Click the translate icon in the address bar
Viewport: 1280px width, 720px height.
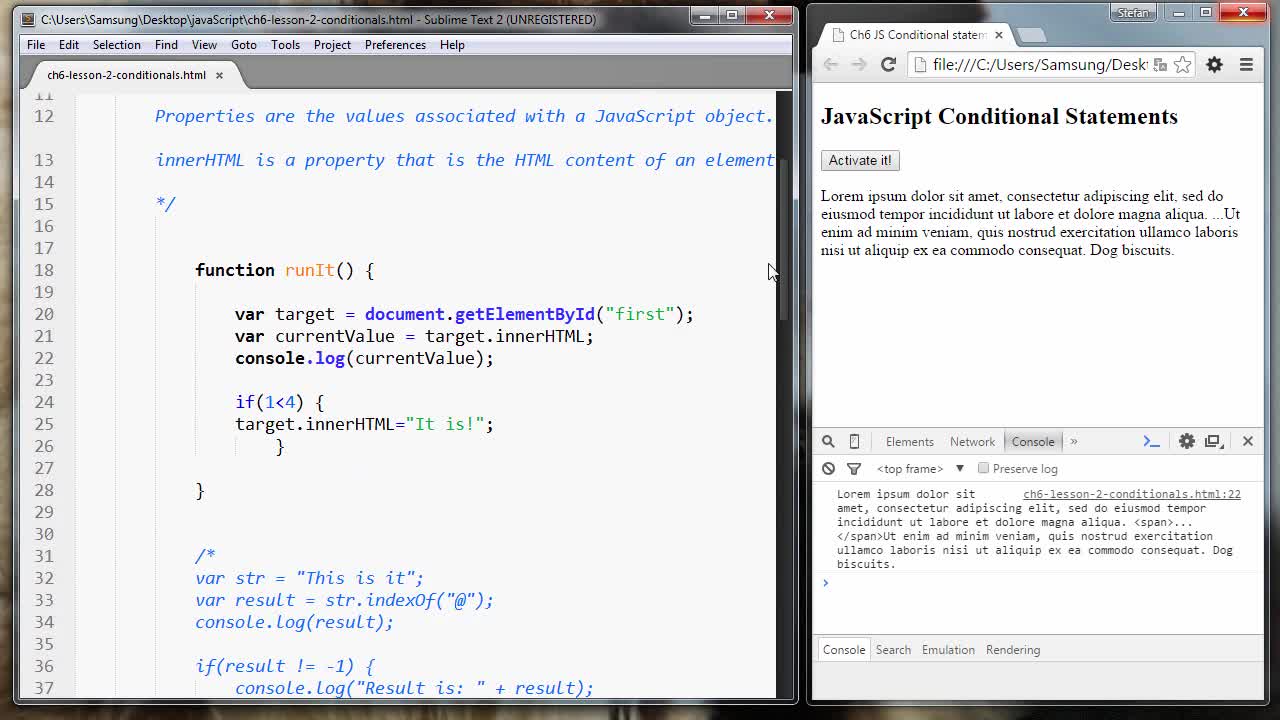[1160, 64]
